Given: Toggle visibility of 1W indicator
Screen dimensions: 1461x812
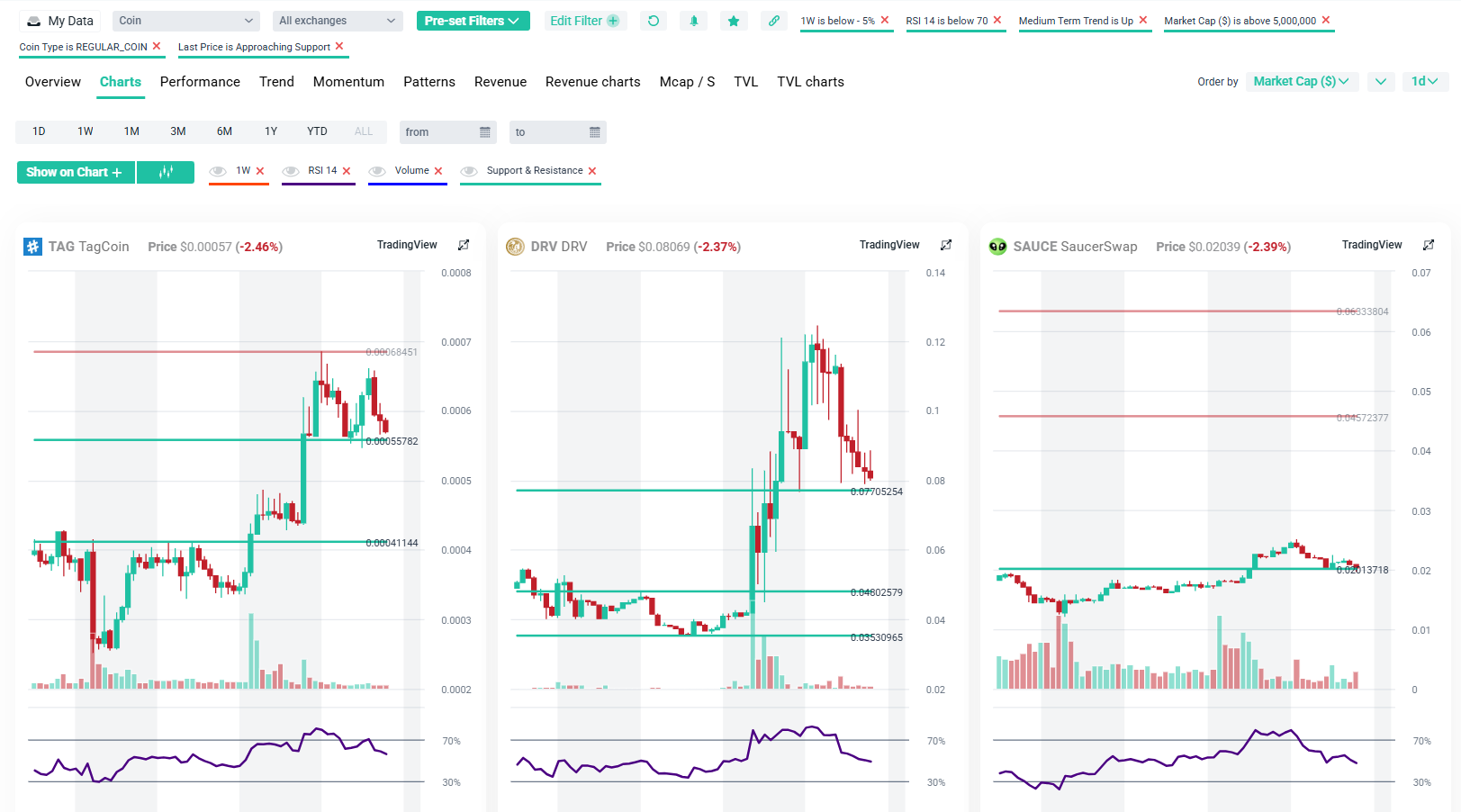Looking at the screenshot, I should click(218, 171).
